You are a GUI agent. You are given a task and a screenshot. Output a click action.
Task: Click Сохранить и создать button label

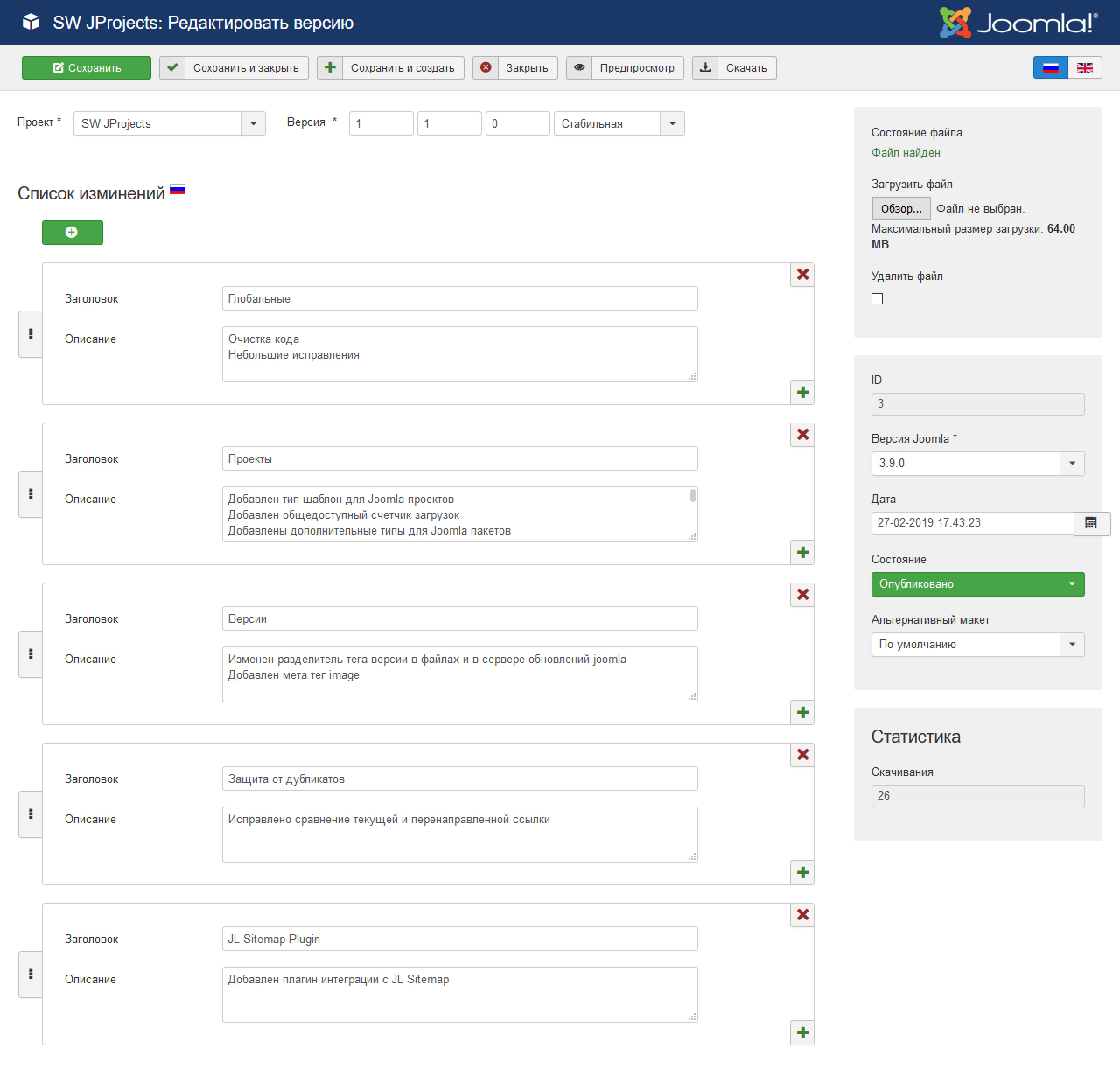[402, 67]
